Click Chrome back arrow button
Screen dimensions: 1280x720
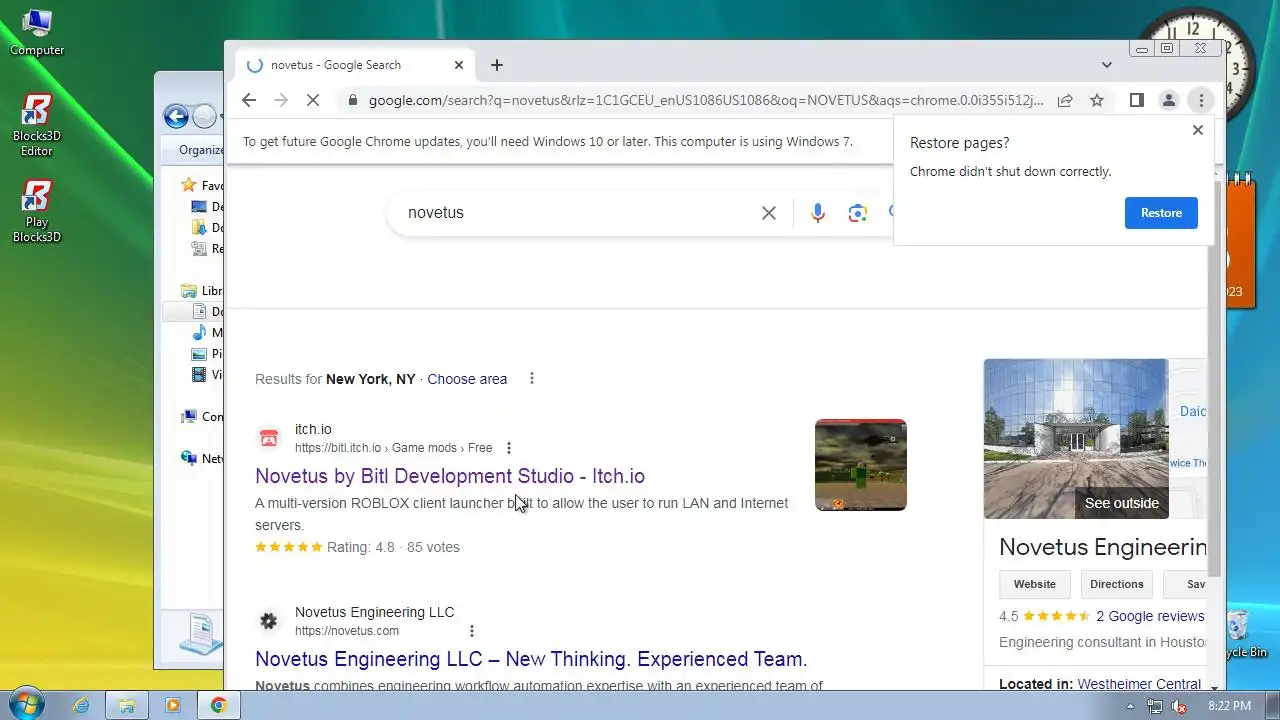point(249,100)
